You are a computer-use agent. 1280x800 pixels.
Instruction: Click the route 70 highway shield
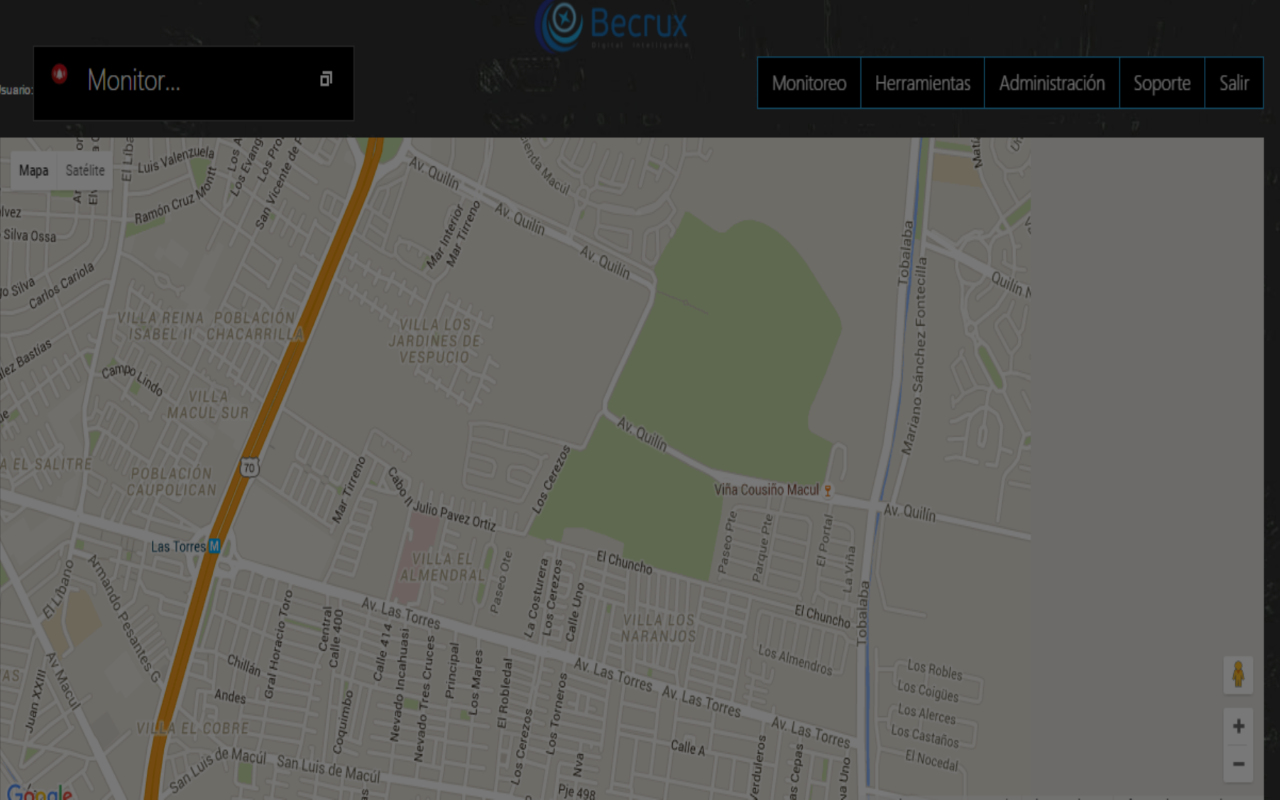pyautogui.click(x=250, y=468)
